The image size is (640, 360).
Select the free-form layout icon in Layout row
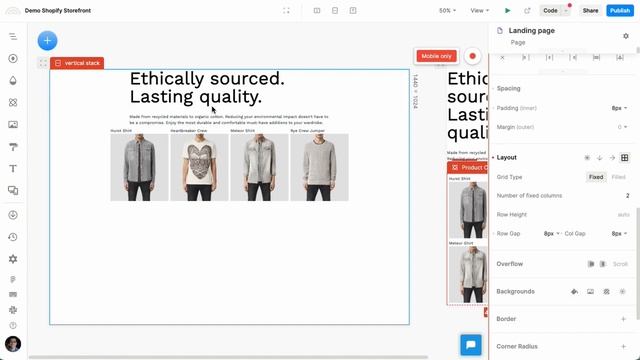pos(587,158)
